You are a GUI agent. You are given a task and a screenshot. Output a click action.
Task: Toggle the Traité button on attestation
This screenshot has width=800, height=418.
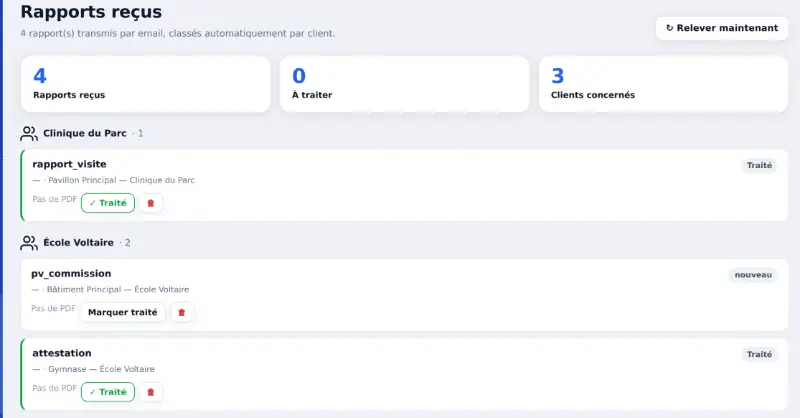tap(108, 392)
